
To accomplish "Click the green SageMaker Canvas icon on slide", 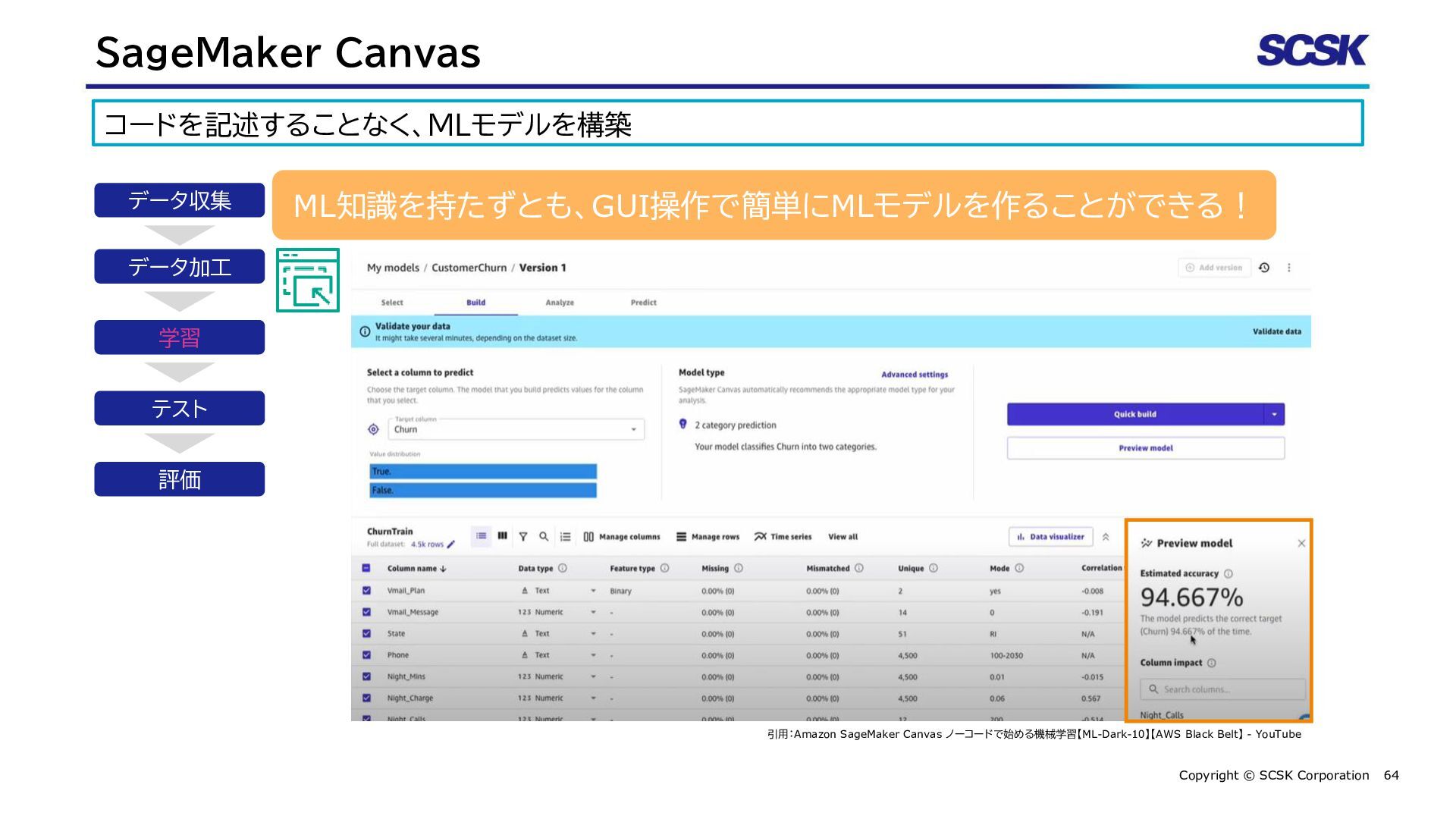I will [x=308, y=280].
